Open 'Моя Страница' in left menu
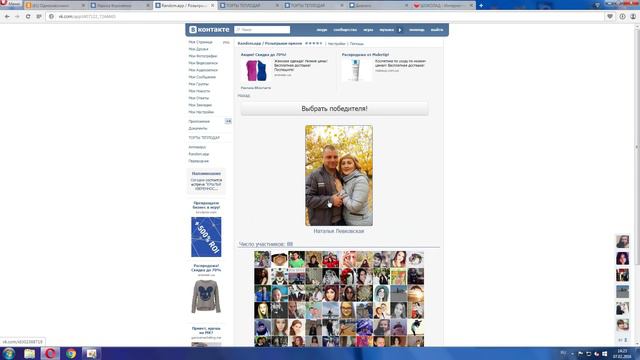 [200, 42]
